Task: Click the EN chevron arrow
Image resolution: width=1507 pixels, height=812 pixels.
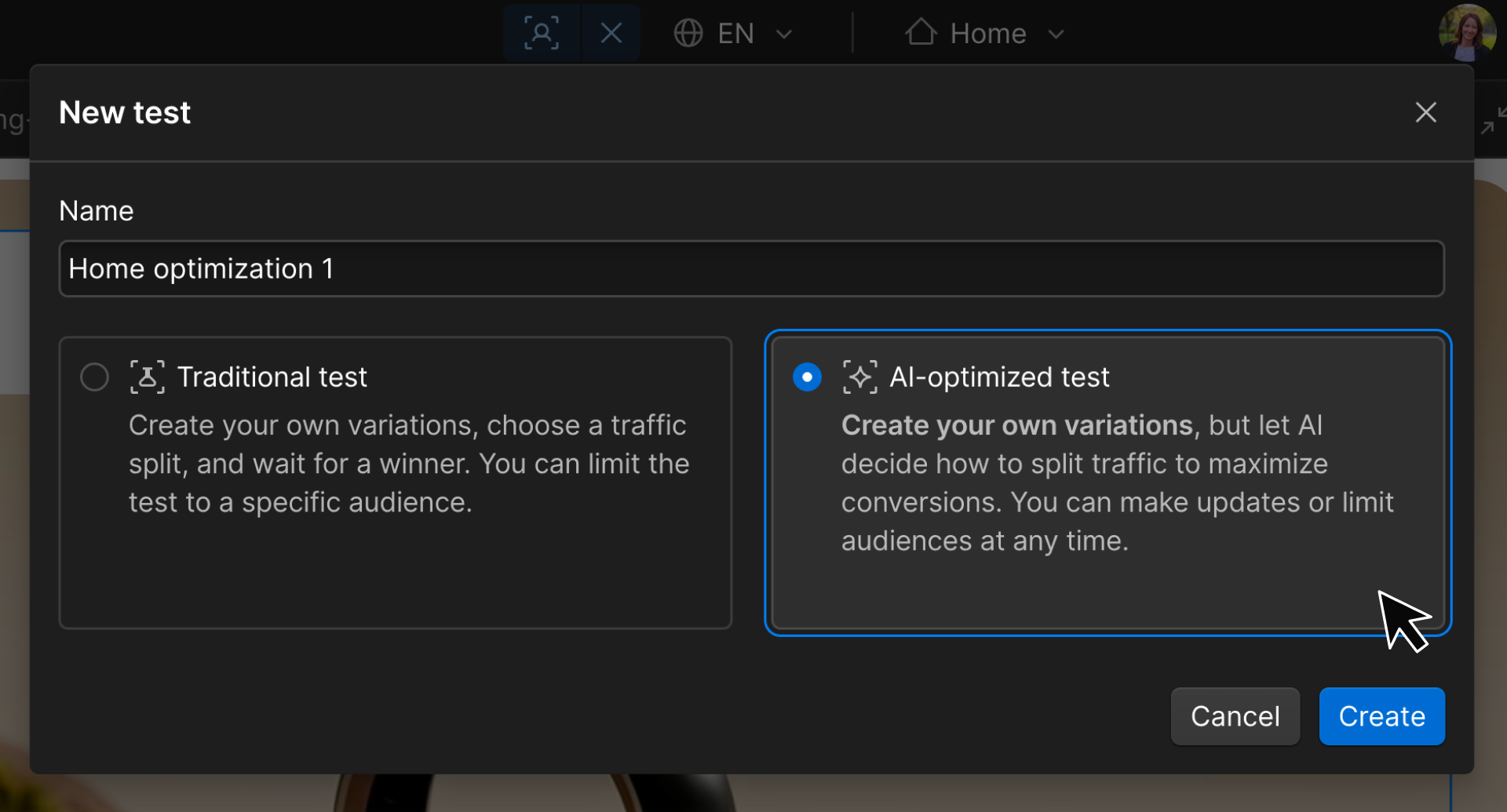Action: [783, 35]
